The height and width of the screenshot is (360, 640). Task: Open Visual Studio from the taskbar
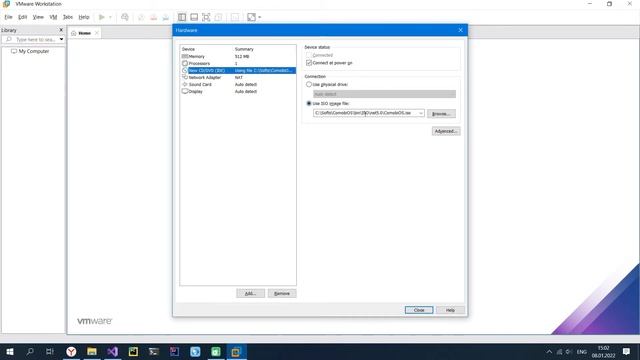[113, 351]
